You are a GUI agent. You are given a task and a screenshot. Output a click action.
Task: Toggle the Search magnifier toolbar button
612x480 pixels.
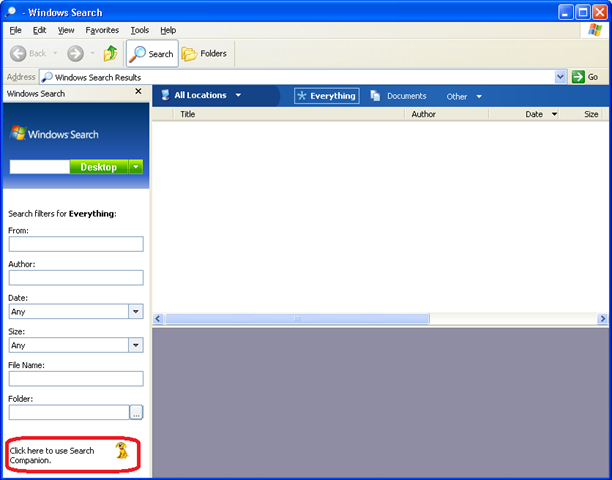(151, 54)
